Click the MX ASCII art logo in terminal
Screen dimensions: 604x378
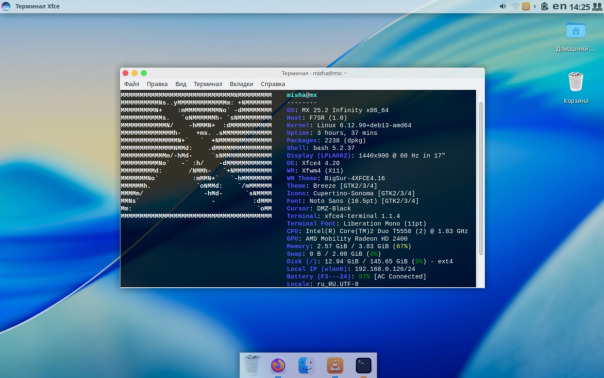tap(196, 155)
